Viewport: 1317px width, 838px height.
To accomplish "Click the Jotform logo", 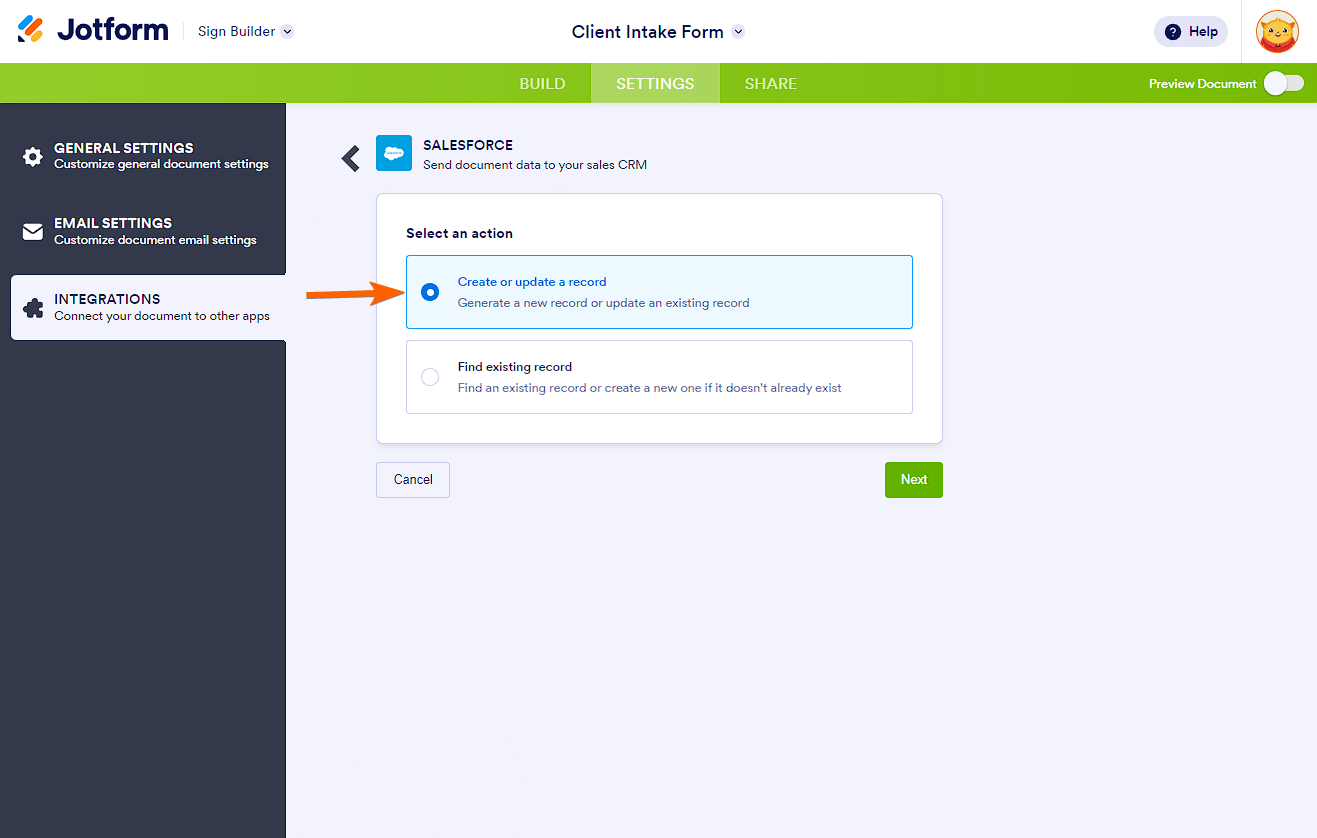I will [93, 30].
